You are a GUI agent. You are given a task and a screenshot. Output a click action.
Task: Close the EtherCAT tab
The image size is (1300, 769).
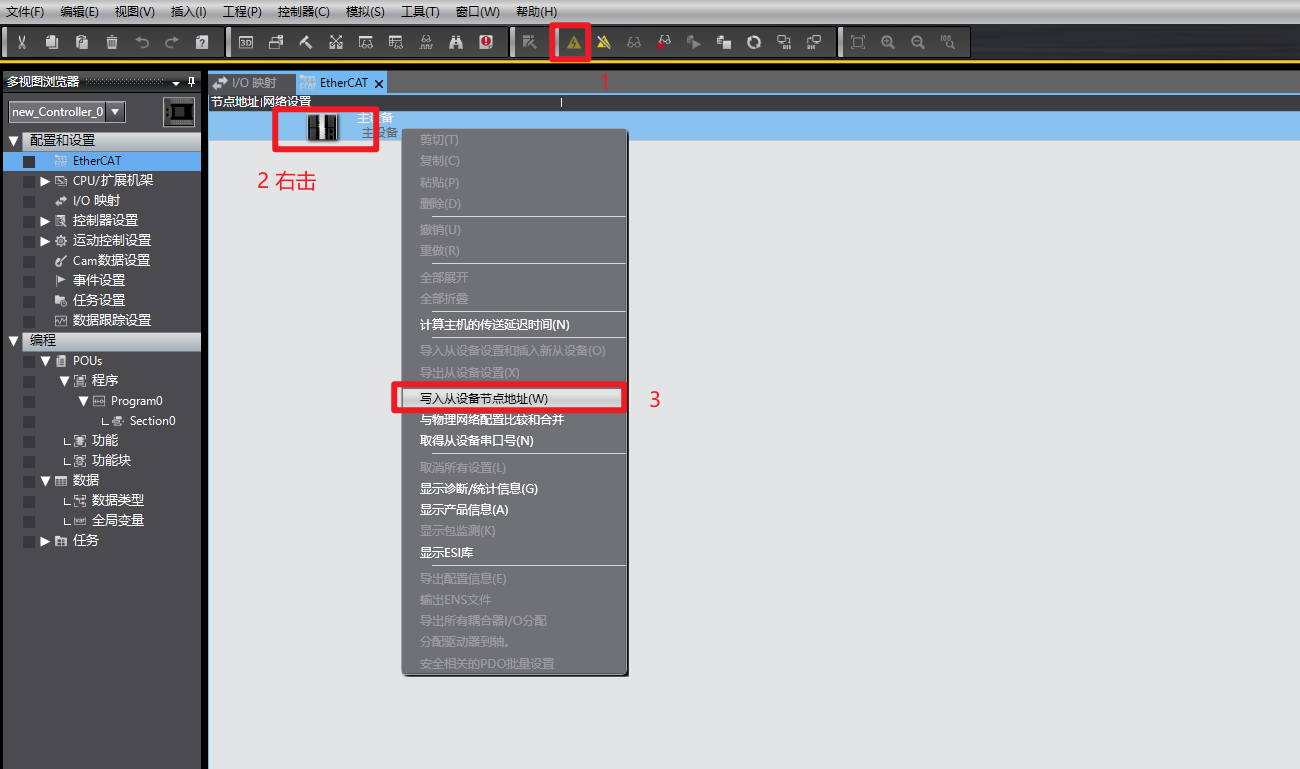tap(379, 84)
